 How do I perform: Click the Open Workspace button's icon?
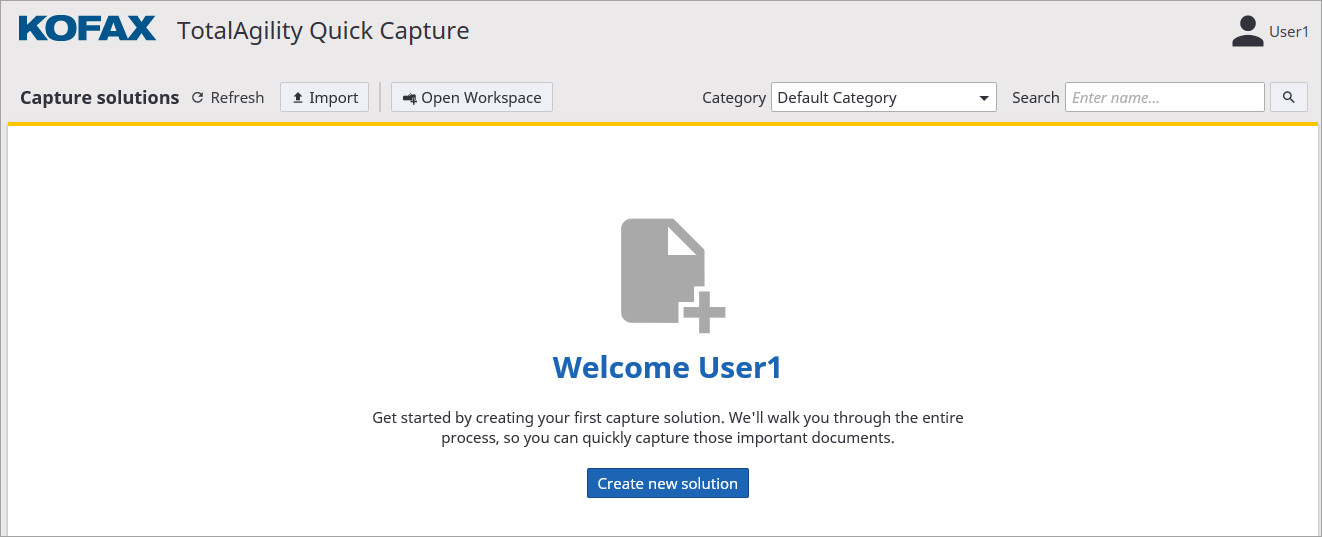(x=409, y=98)
